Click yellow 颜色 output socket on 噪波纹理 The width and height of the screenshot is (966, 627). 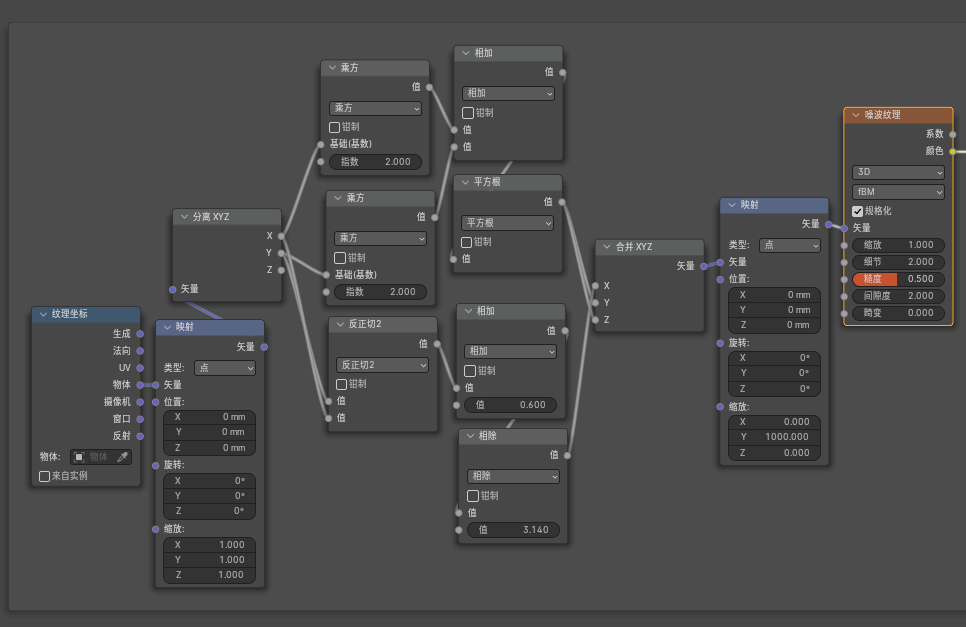point(952,151)
